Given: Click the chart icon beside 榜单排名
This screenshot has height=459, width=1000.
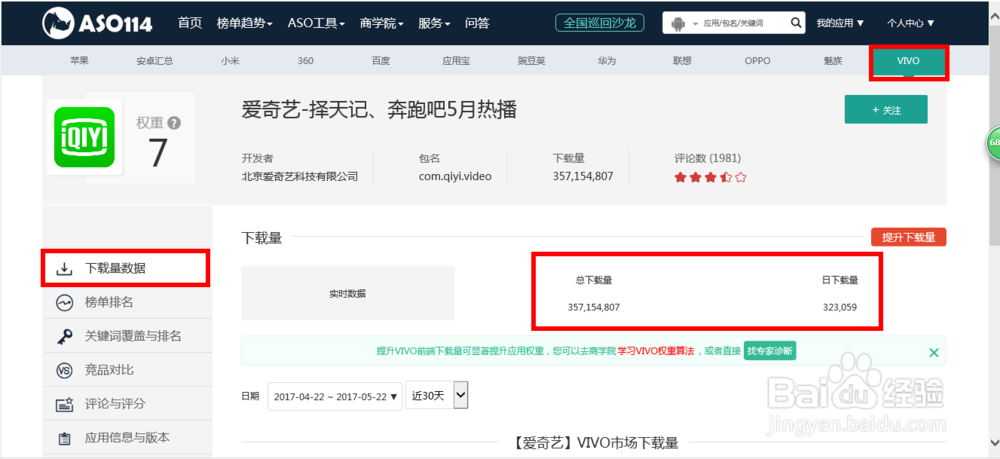Looking at the screenshot, I should [x=64, y=303].
